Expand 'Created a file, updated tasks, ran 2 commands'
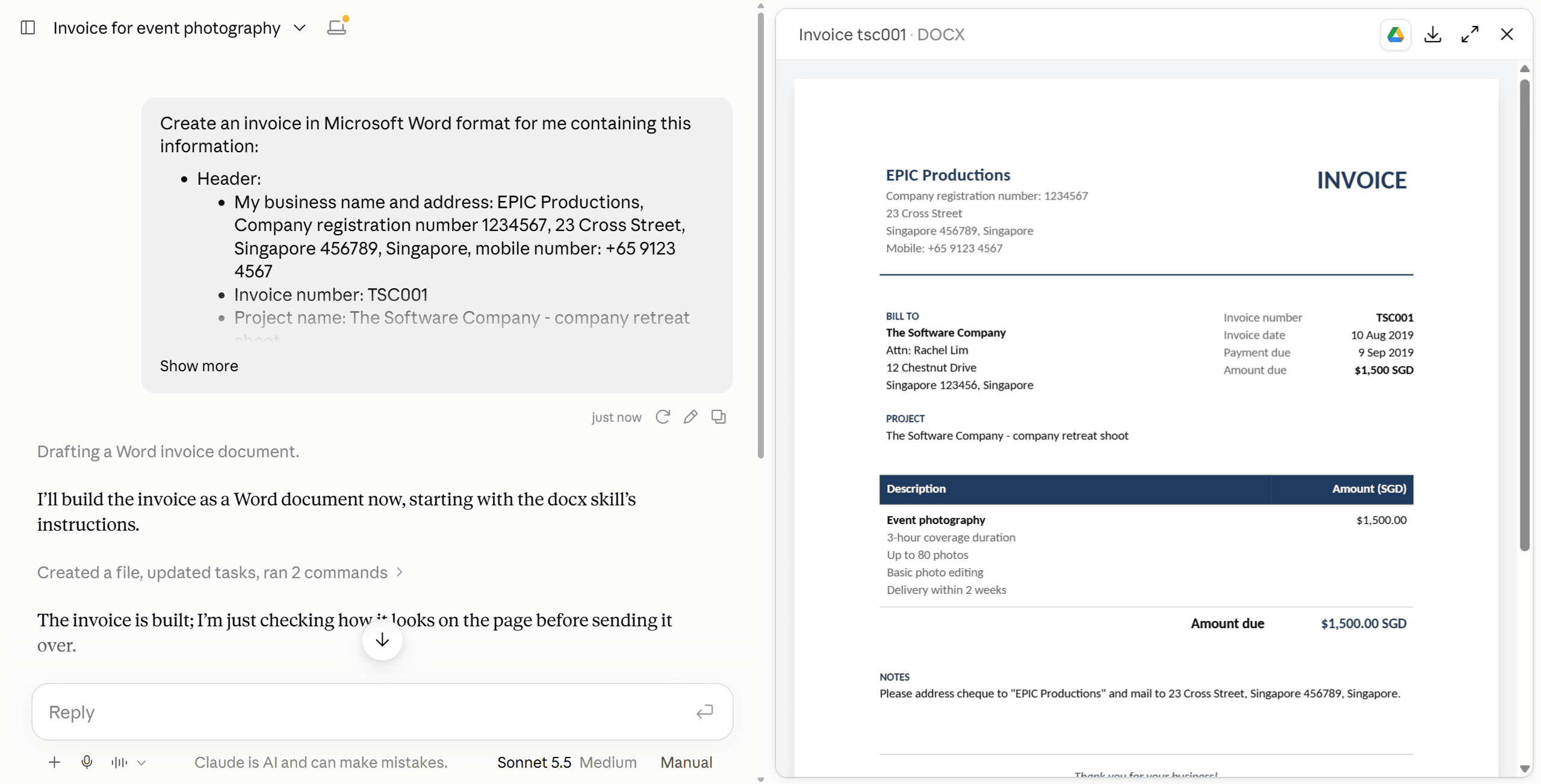 (220, 572)
